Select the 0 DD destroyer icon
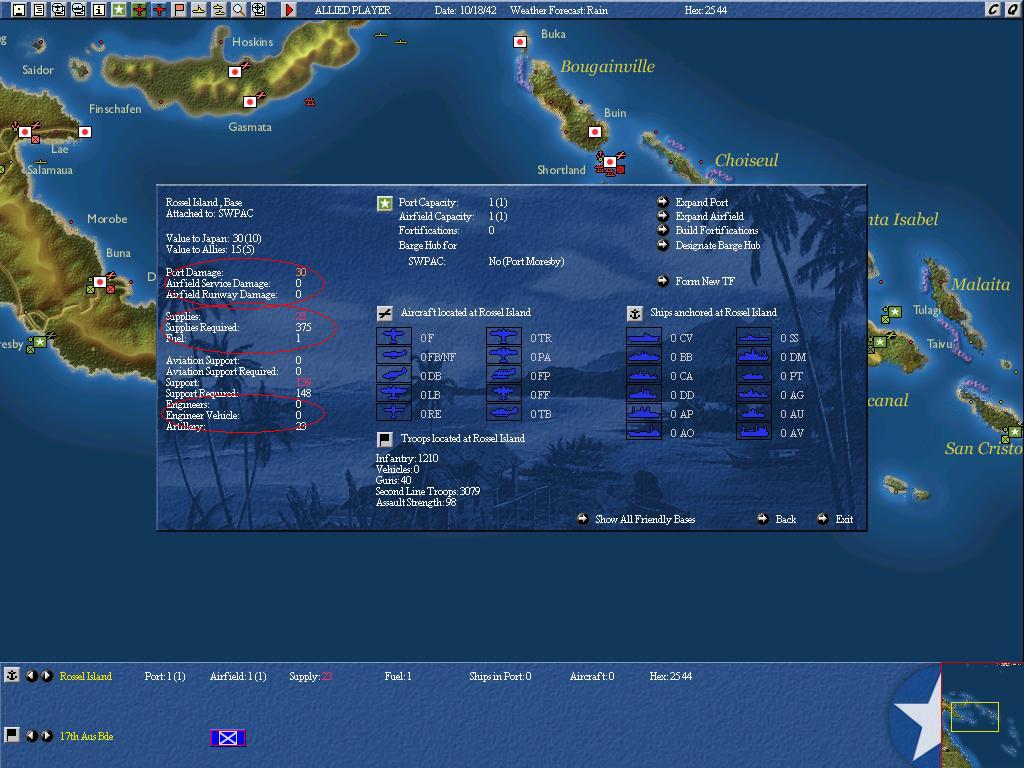This screenshot has width=1024, height=768. 644,394
